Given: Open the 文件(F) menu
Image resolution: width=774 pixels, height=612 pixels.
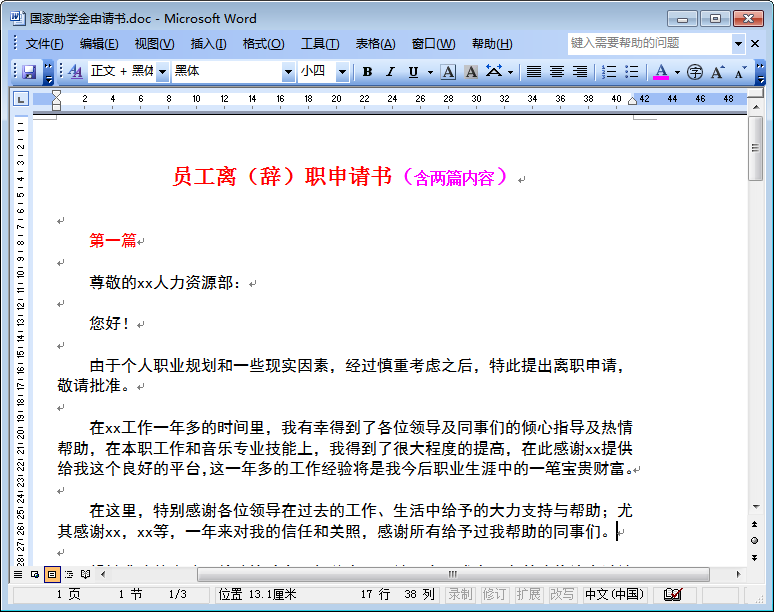Looking at the screenshot, I should (44, 44).
